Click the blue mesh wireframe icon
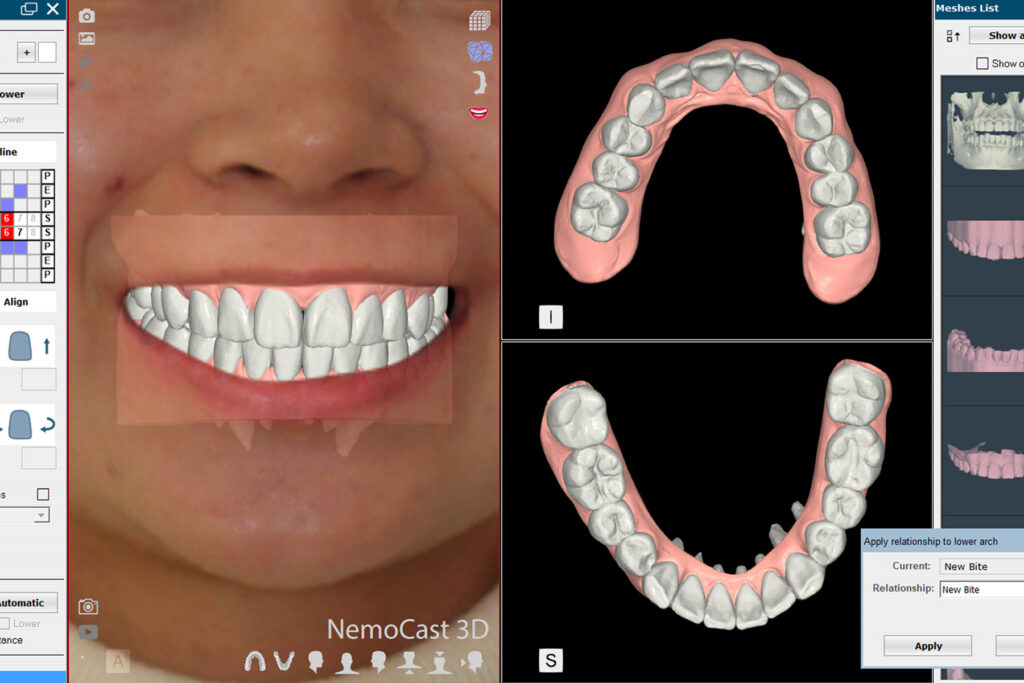This screenshot has width=1024, height=683. [x=480, y=51]
